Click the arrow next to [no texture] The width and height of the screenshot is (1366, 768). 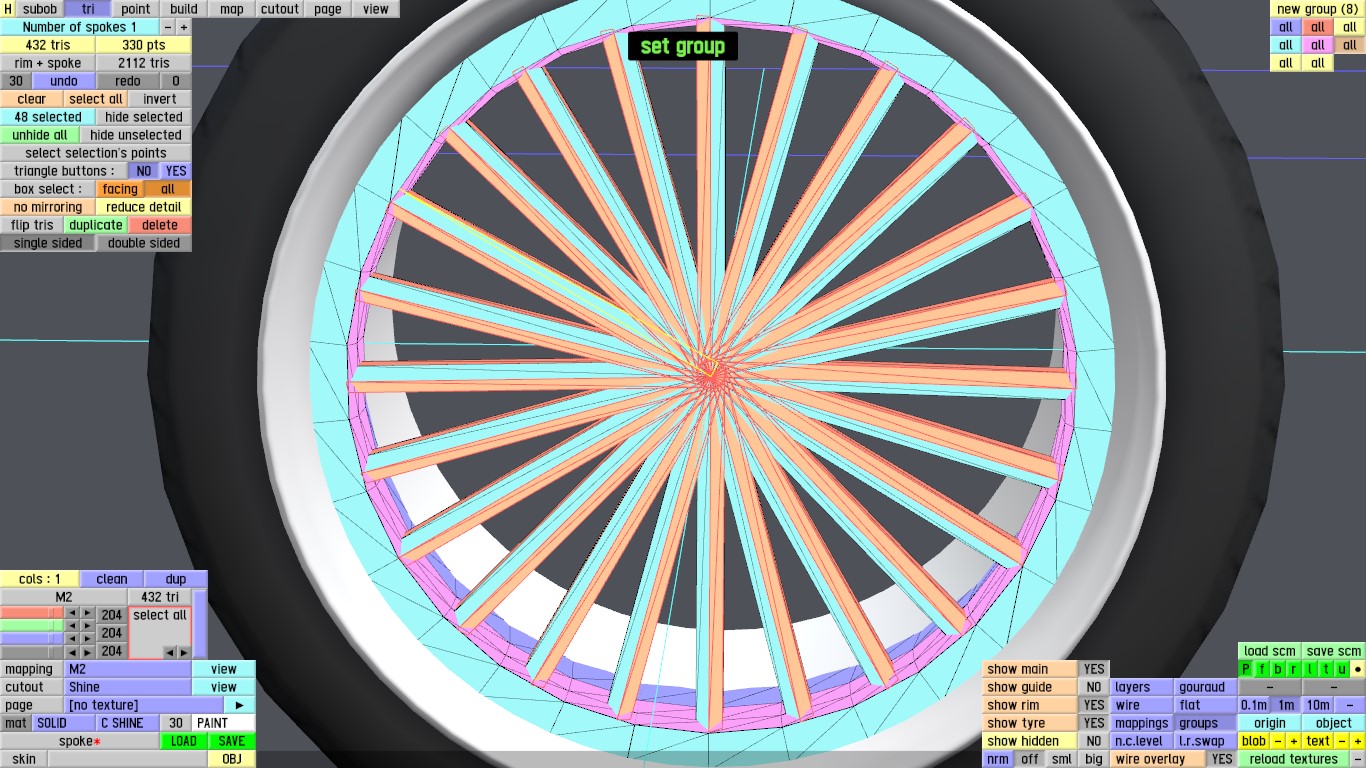(240, 705)
